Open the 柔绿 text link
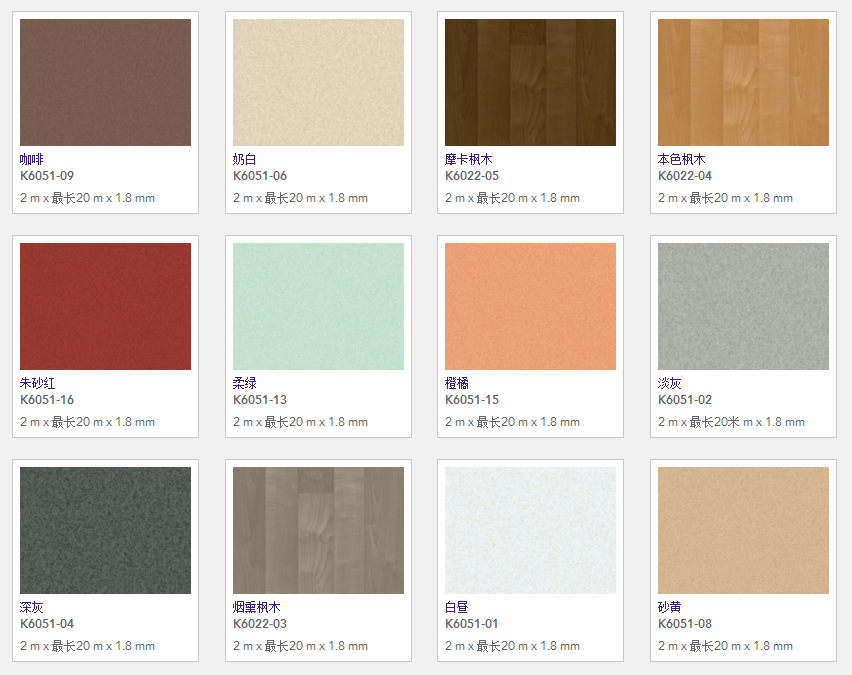852x675 pixels. [x=245, y=383]
